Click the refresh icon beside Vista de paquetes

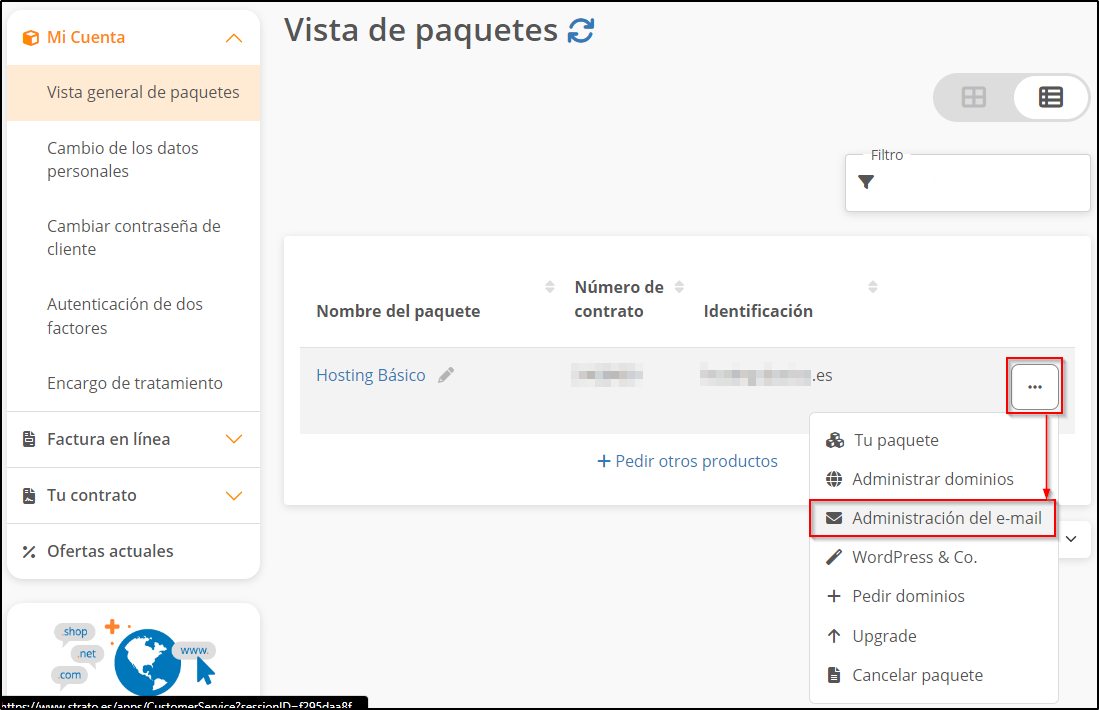[580, 31]
